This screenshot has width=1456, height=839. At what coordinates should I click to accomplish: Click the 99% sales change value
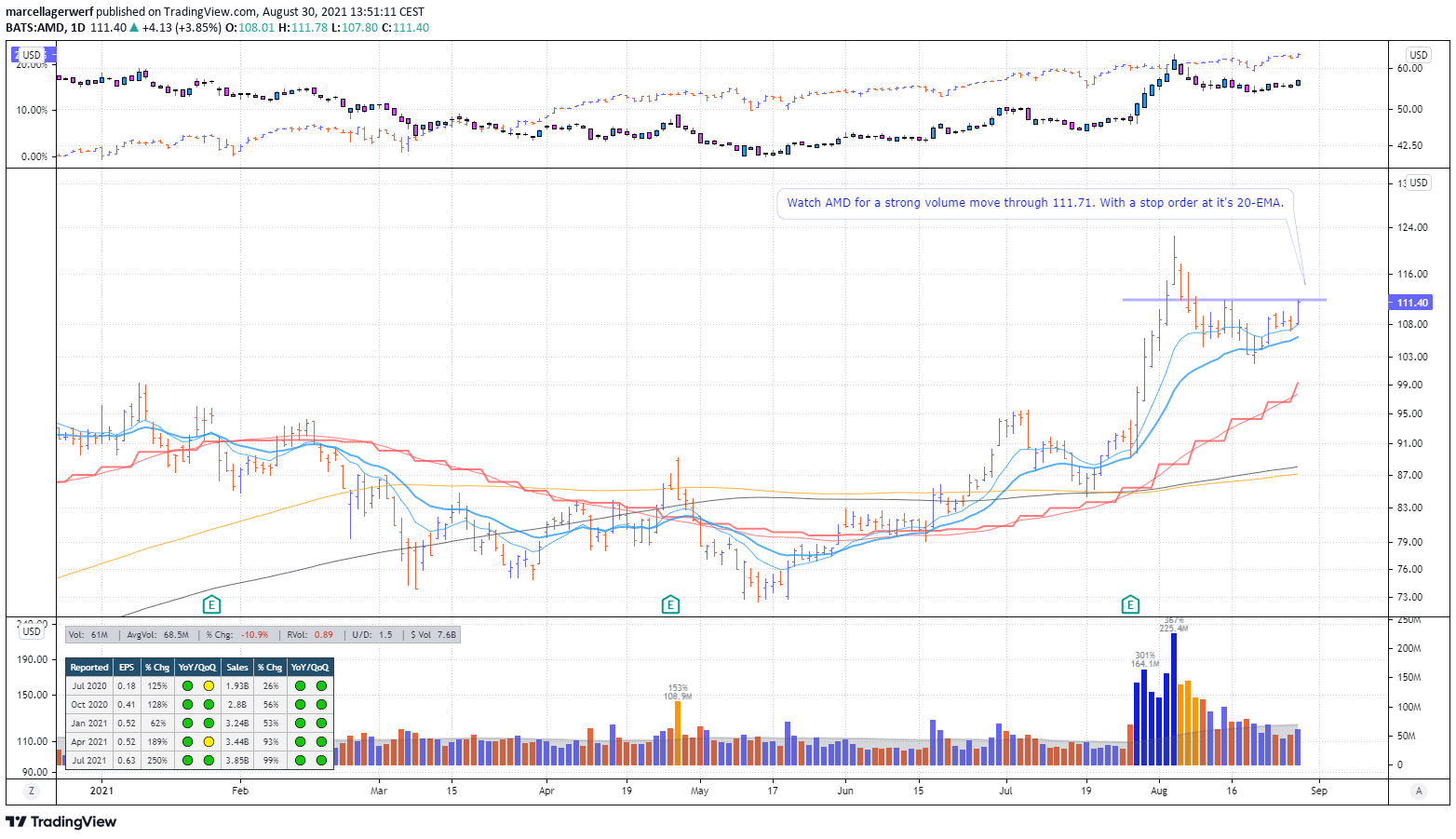pyautogui.click(x=271, y=761)
